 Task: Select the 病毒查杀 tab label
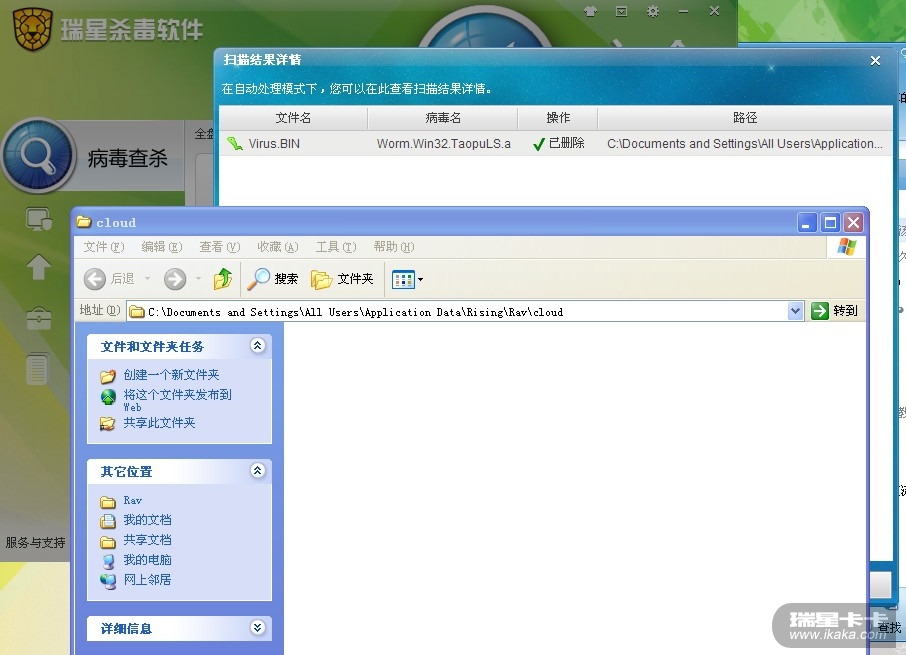[x=128, y=158]
